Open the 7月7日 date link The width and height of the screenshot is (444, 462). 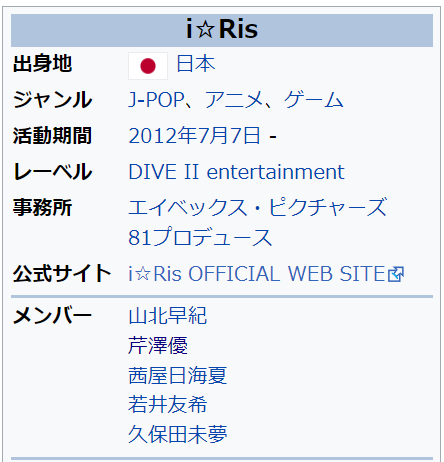(x=228, y=135)
